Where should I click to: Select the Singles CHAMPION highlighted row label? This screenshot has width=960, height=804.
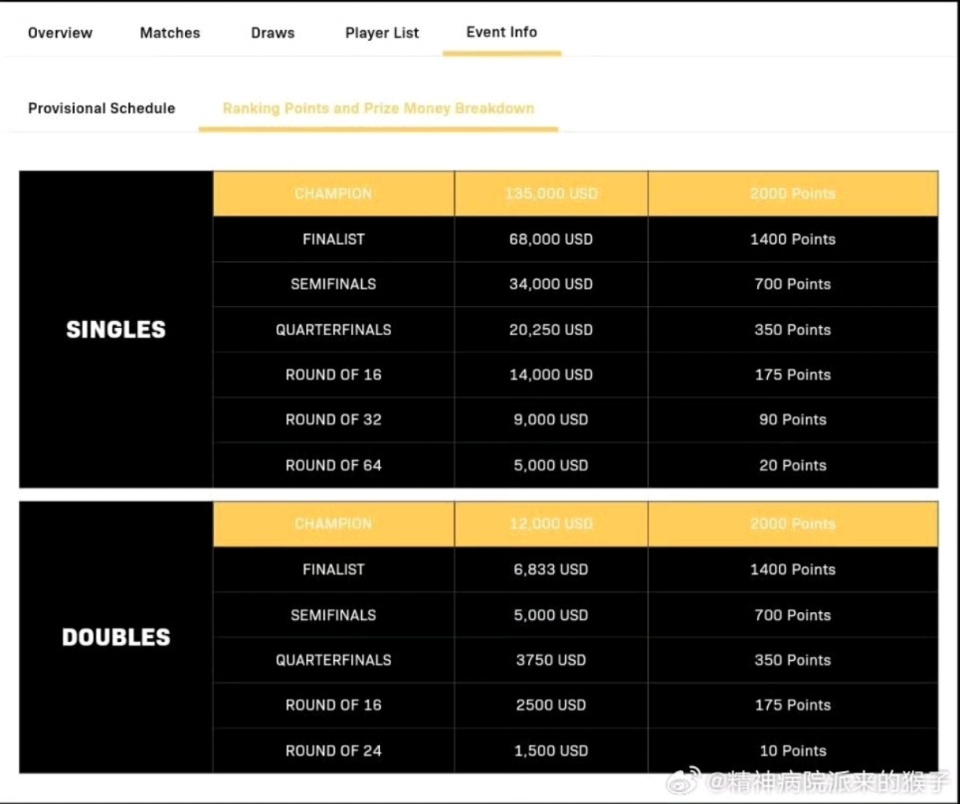coord(333,194)
